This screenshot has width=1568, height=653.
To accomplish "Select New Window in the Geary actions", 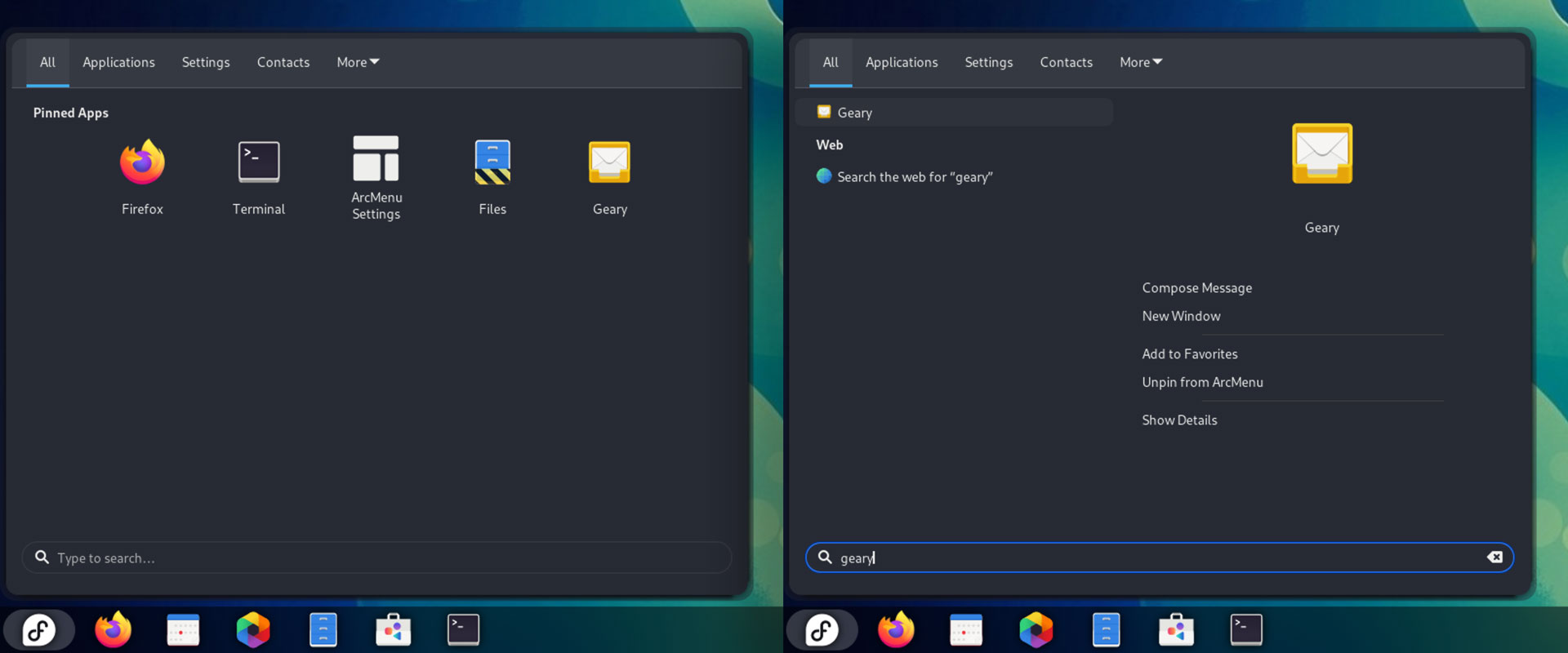I will (x=1181, y=316).
